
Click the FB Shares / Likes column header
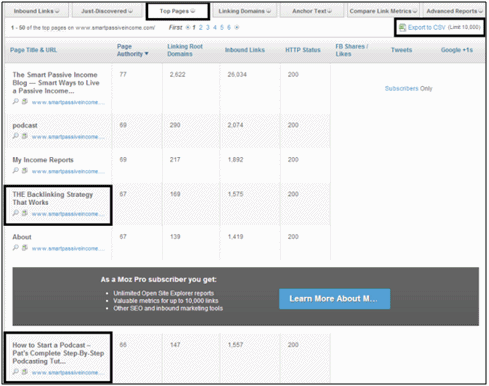click(352, 50)
